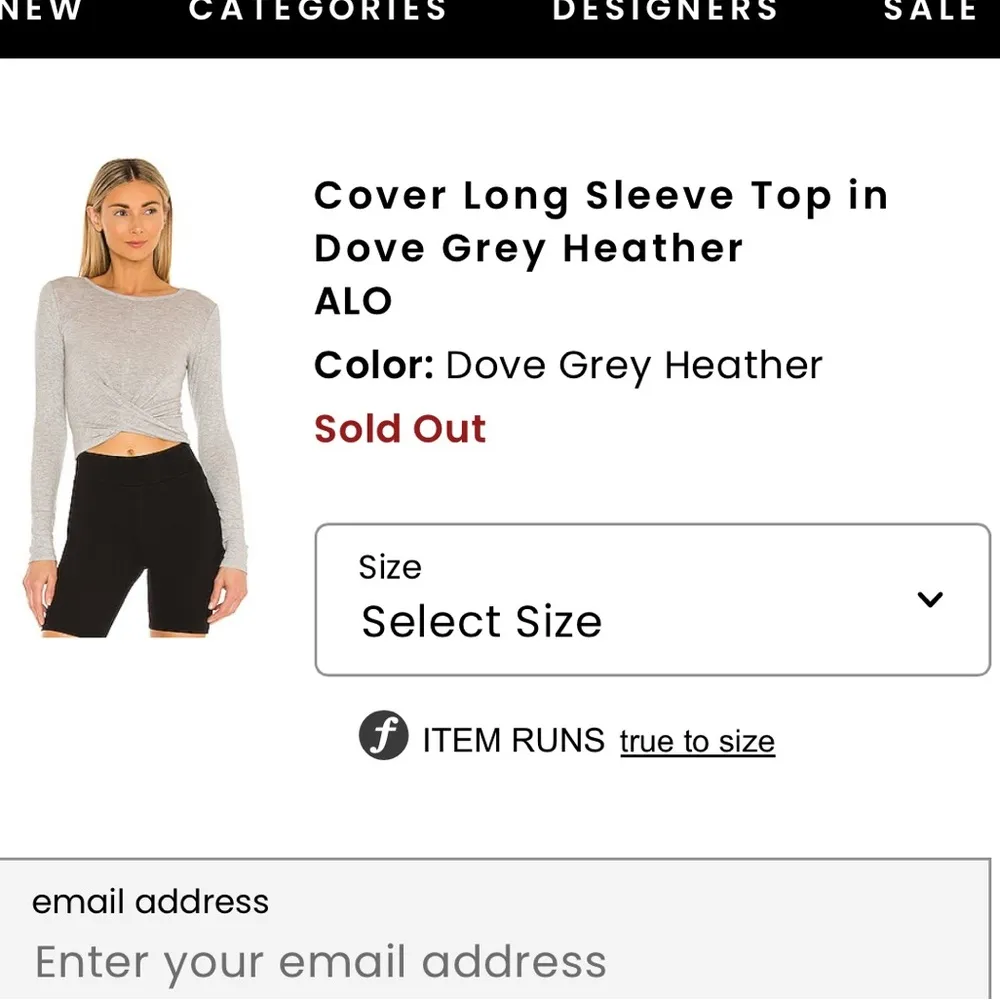Click the Sold Out status label
Screen dimensions: 1000x1000
(x=400, y=428)
